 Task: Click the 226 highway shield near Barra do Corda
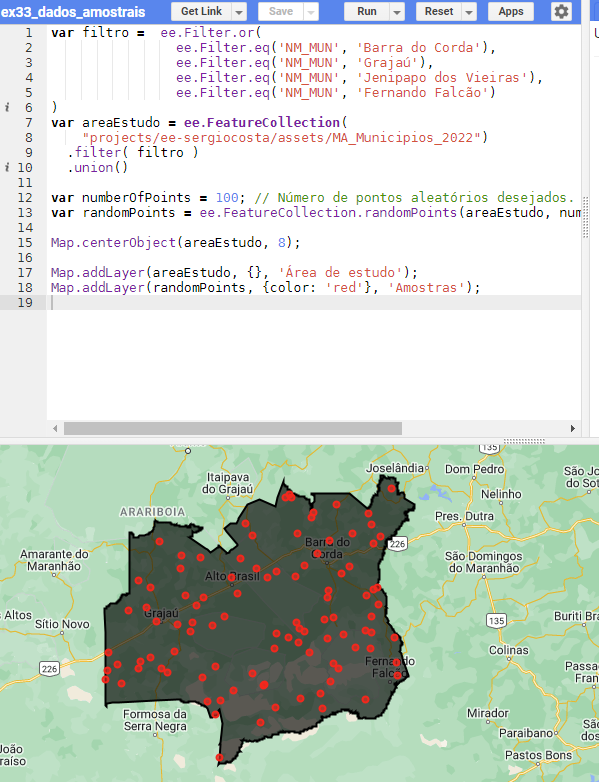[x=397, y=544]
